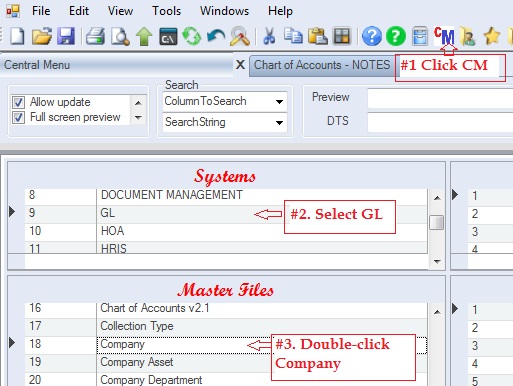Image resolution: width=513 pixels, height=386 pixels.
Task: Open the Tools menu
Action: 166,11
